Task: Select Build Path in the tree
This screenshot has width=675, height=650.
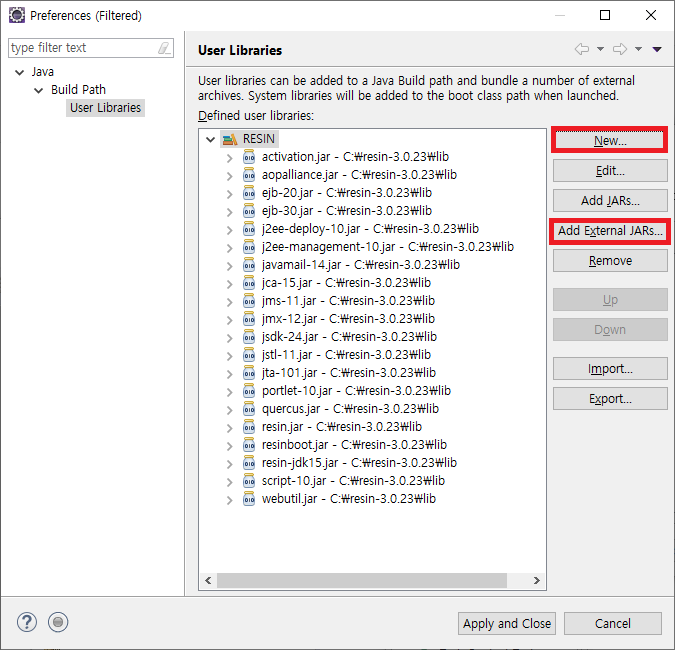Action: pos(78,90)
